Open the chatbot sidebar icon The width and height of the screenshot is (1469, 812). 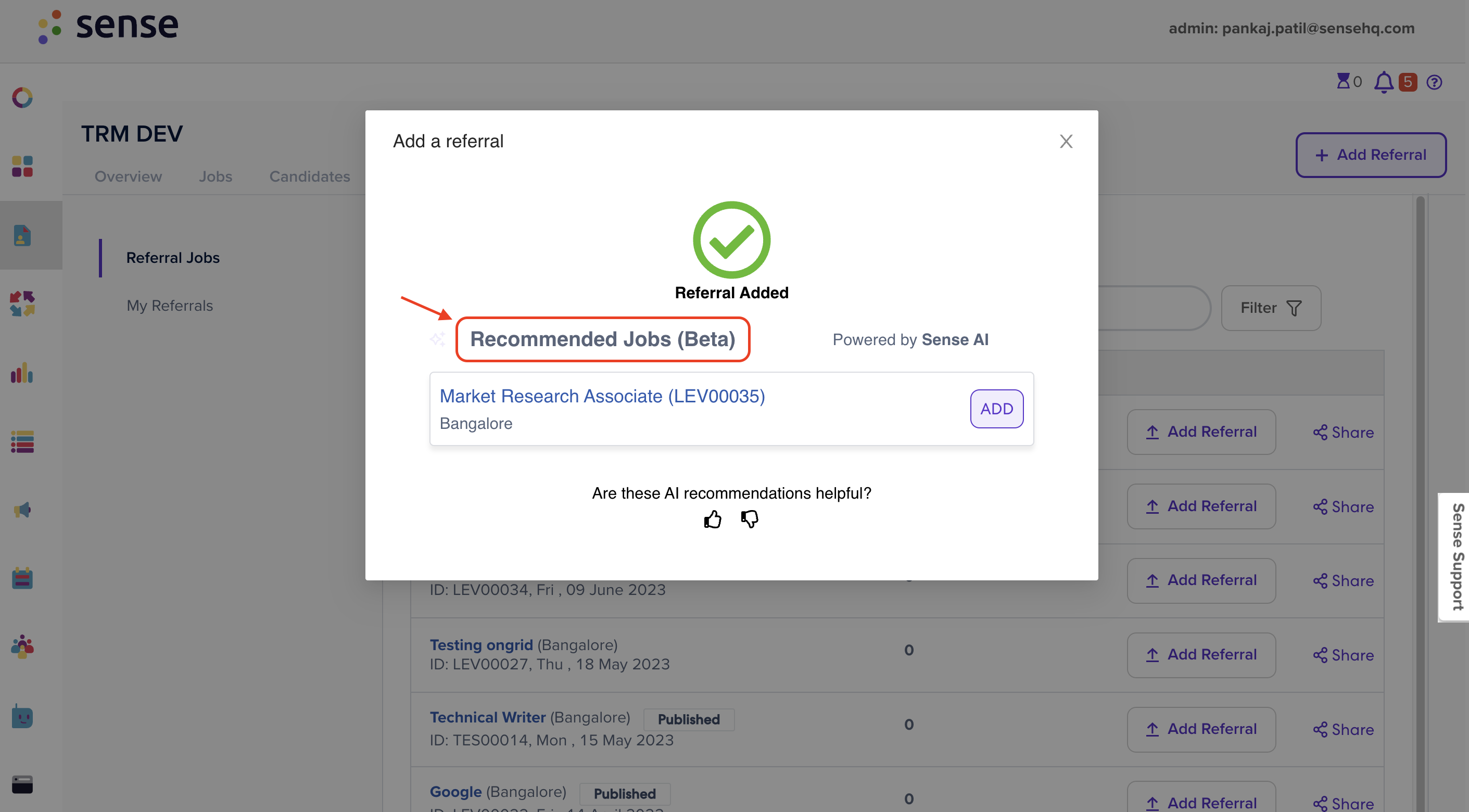22,716
